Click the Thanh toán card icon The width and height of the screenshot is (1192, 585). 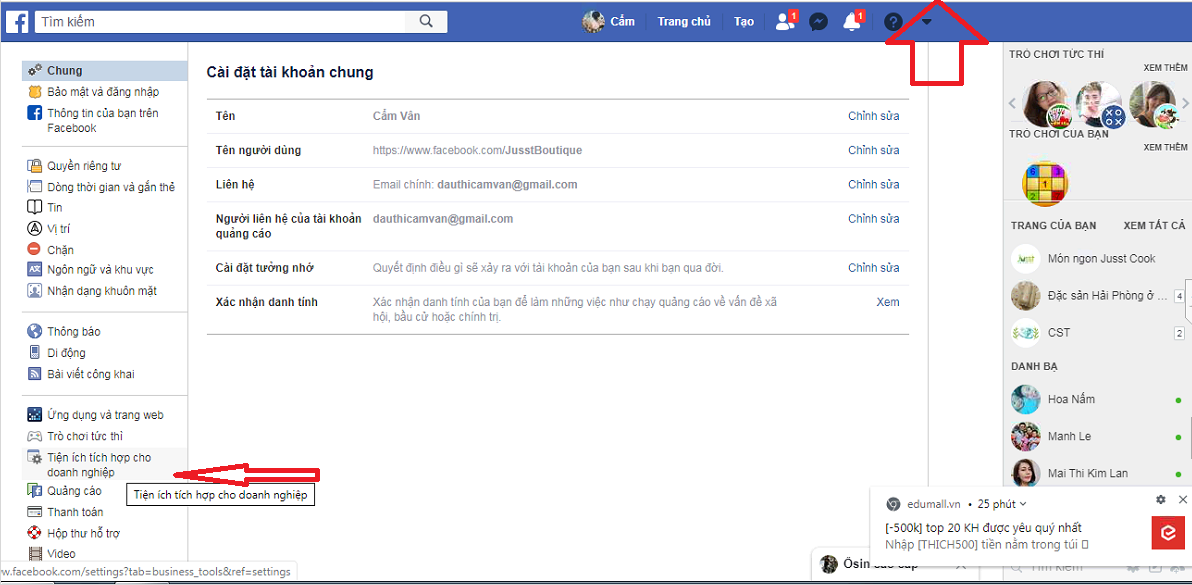(33, 511)
